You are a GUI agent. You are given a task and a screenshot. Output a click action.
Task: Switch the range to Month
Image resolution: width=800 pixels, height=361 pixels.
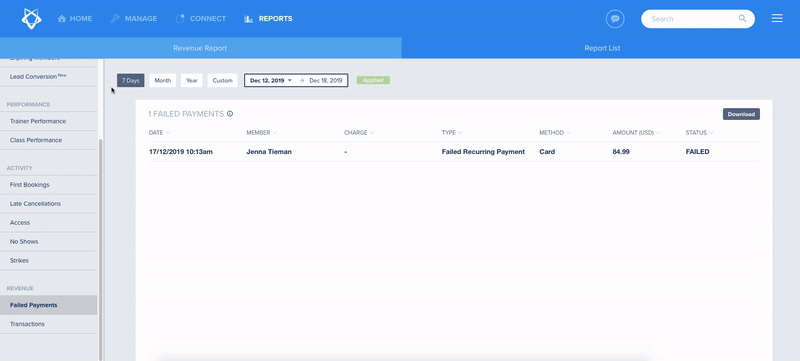point(163,81)
